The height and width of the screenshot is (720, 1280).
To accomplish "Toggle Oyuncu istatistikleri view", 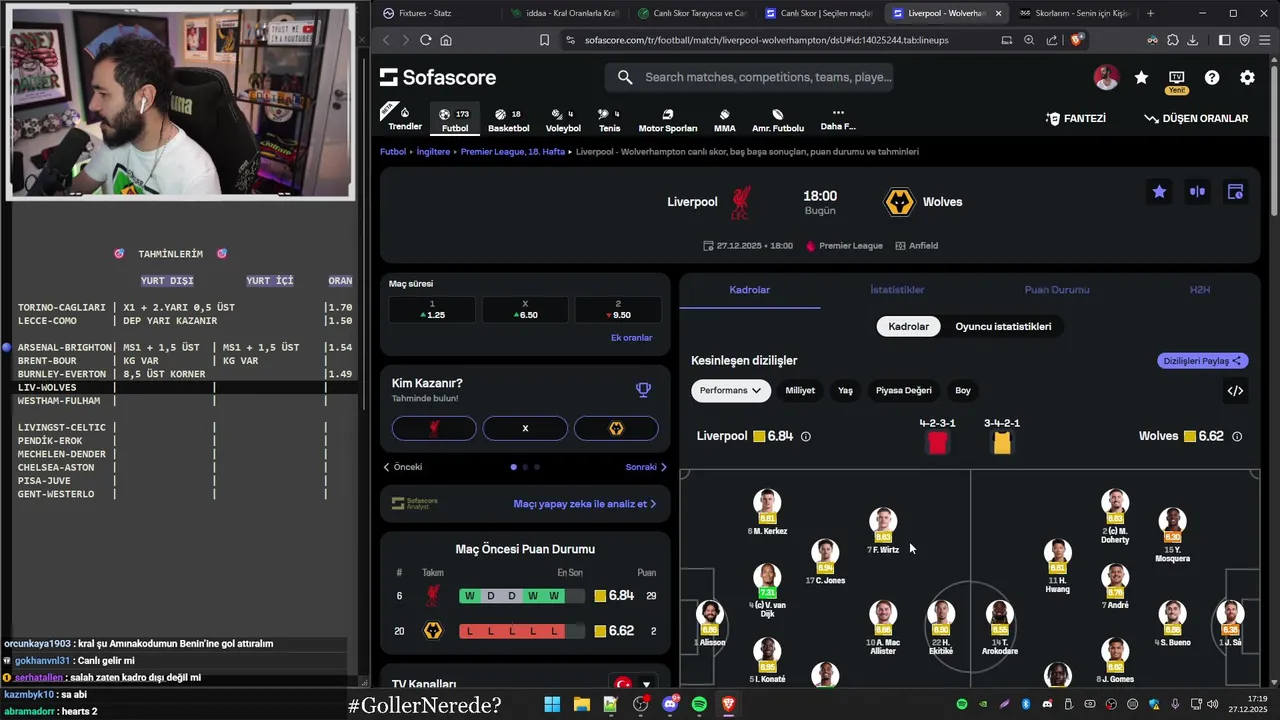I will tap(1003, 327).
